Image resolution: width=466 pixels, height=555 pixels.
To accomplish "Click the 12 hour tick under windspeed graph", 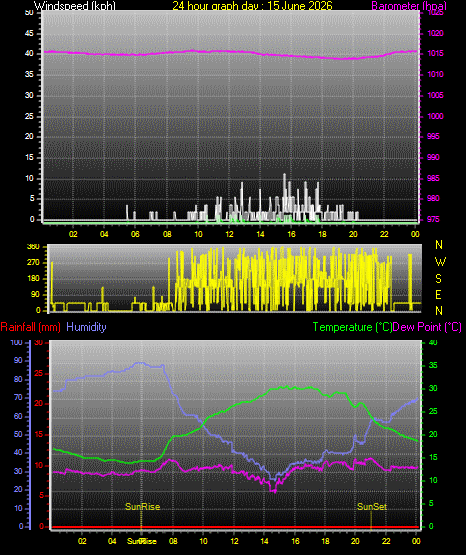I will tap(229, 234).
